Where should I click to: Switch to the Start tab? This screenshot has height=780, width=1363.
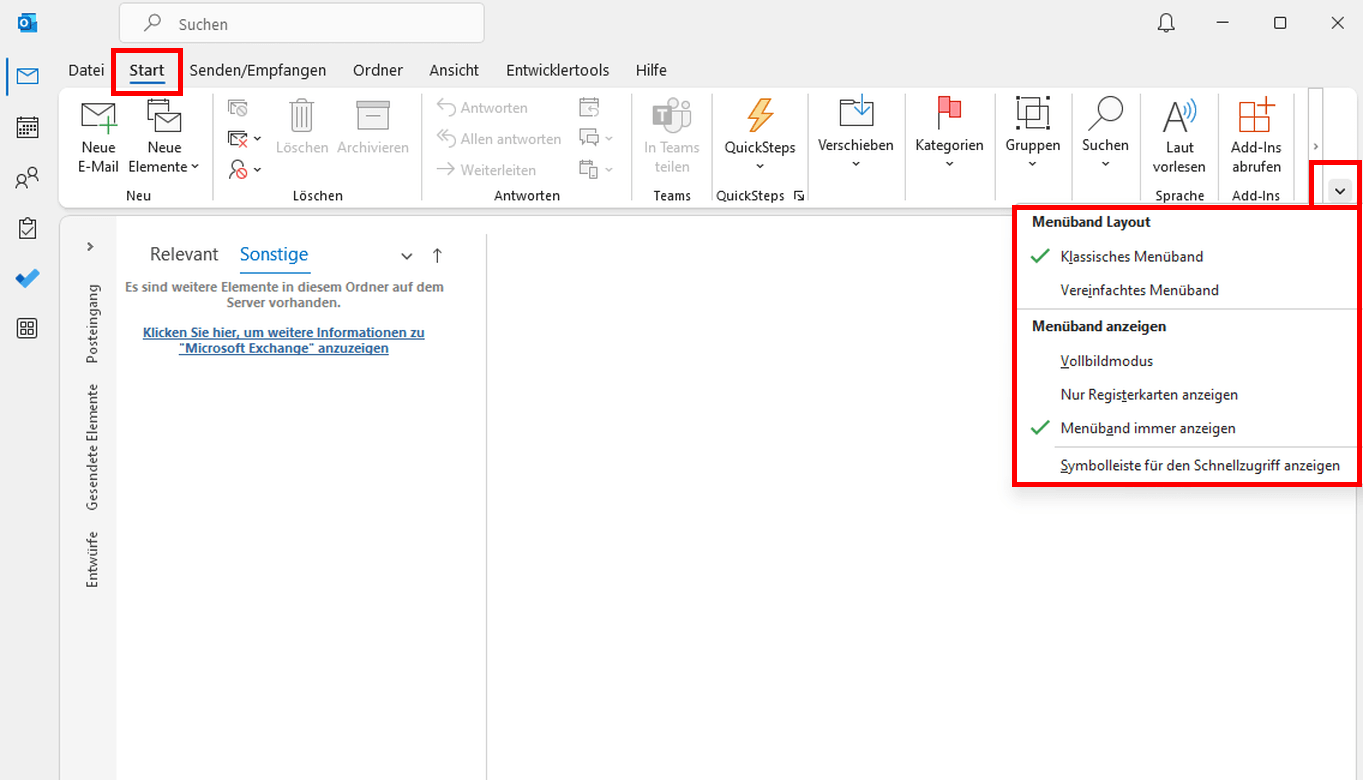tap(147, 70)
